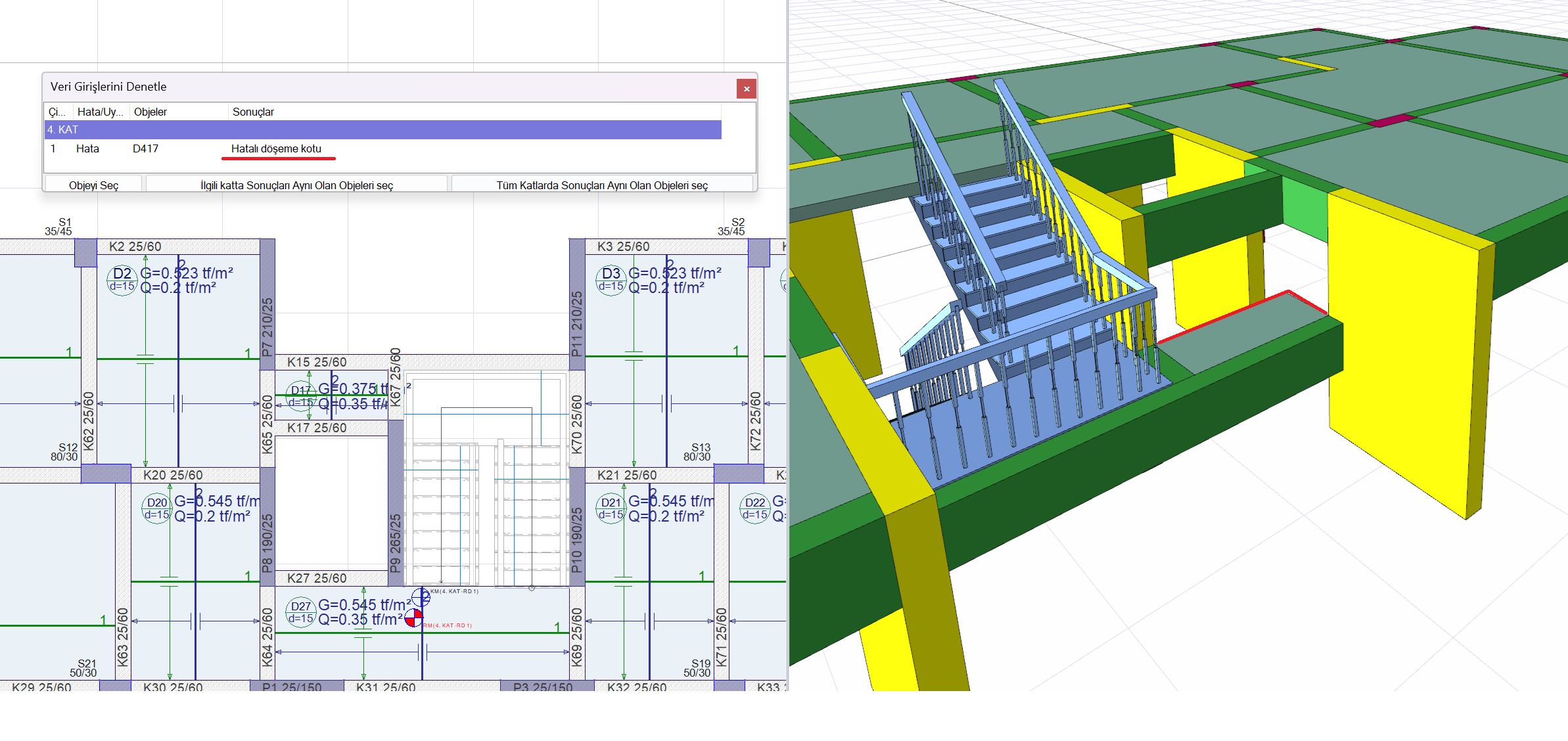This screenshot has width=1568, height=741.
Task: Click the Objeler column header
Action: pyautogui.click(x=150, y=112)
